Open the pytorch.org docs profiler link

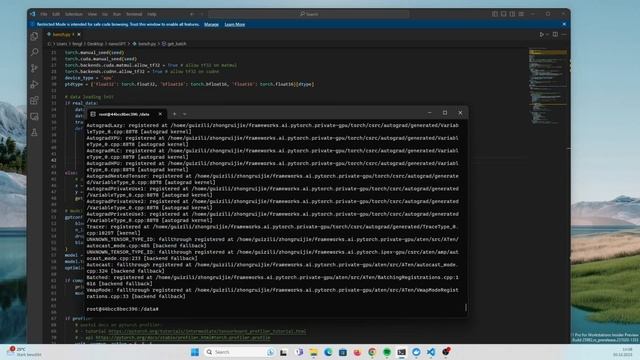coord(183,338)
